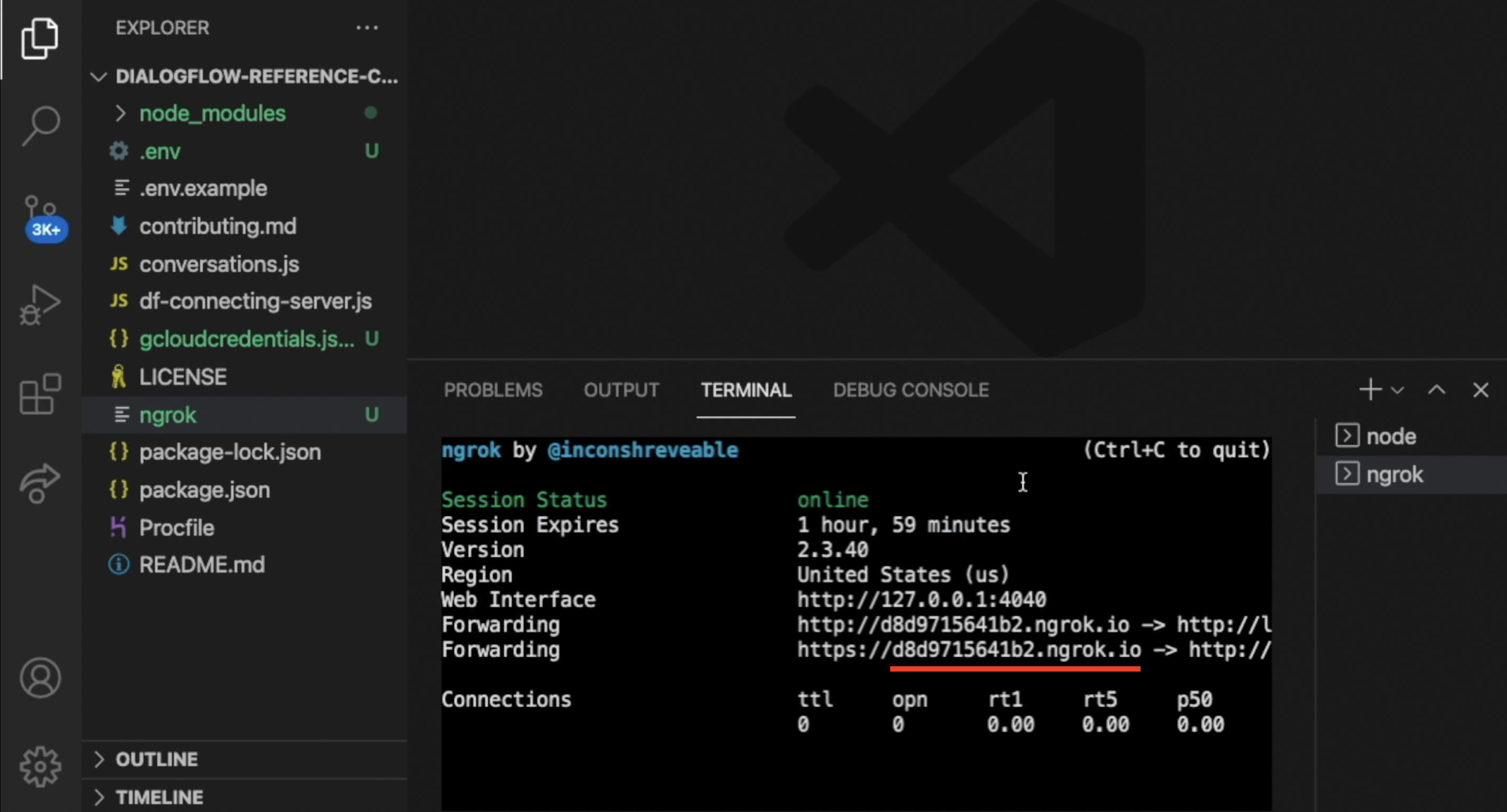Click the Procfile Heroku icon

coord(119,527)
